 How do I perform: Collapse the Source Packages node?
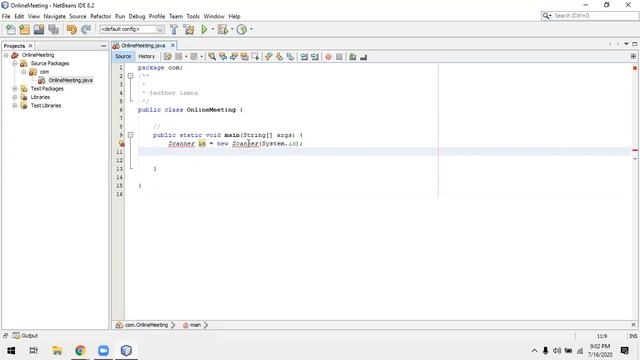click(15, 63)
